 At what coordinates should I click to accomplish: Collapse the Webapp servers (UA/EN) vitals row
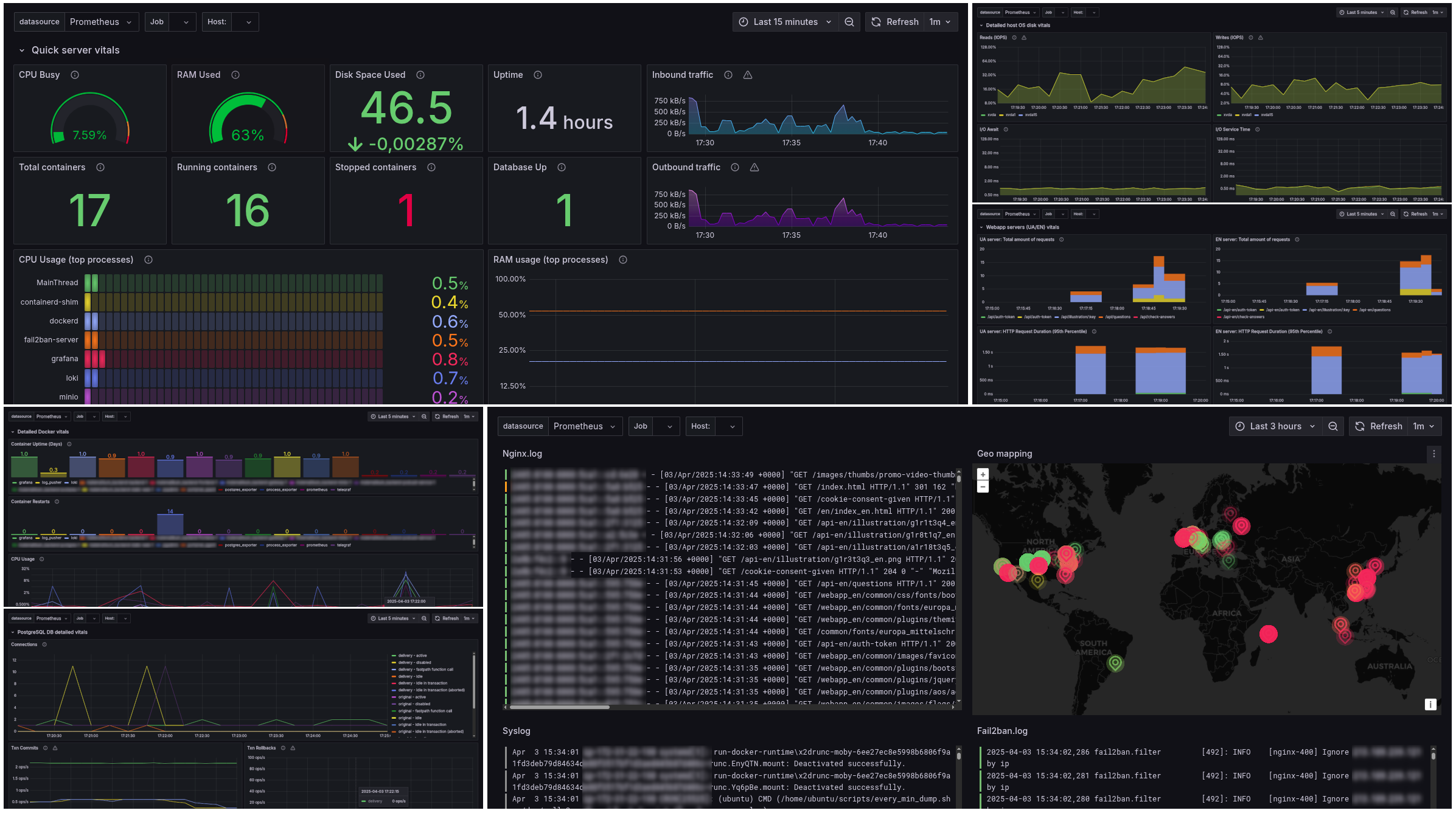[x=981, y=227]
